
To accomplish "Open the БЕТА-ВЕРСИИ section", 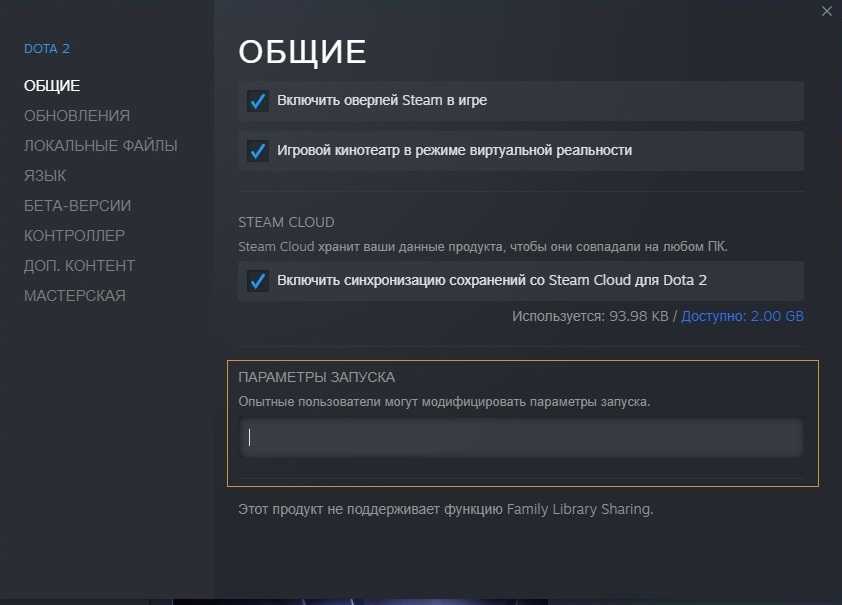I will 77,206.
